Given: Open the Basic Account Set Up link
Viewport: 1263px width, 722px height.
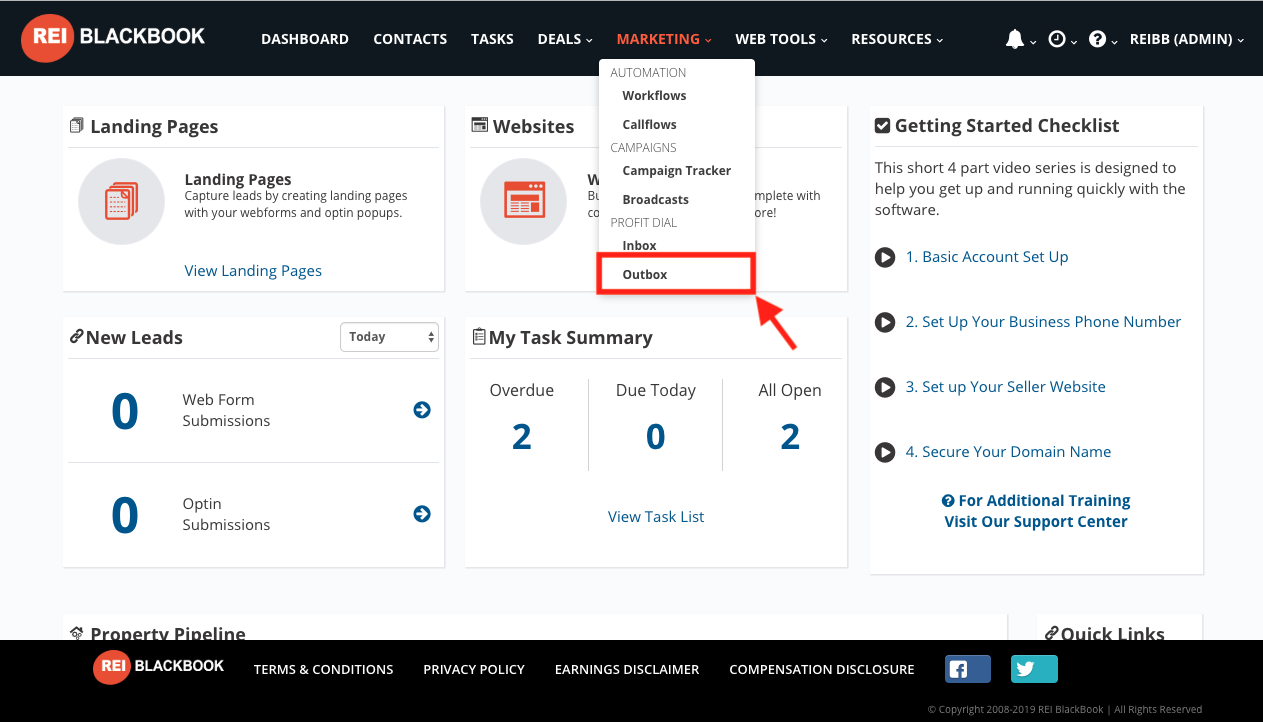Looking at the screenshot, I should click(987, 257).
